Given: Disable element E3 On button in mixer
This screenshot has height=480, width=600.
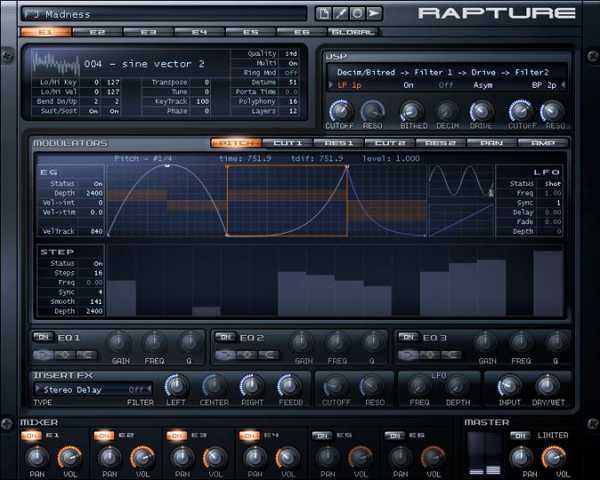Looking at the screenshot, I should click(x=176, y=436).
